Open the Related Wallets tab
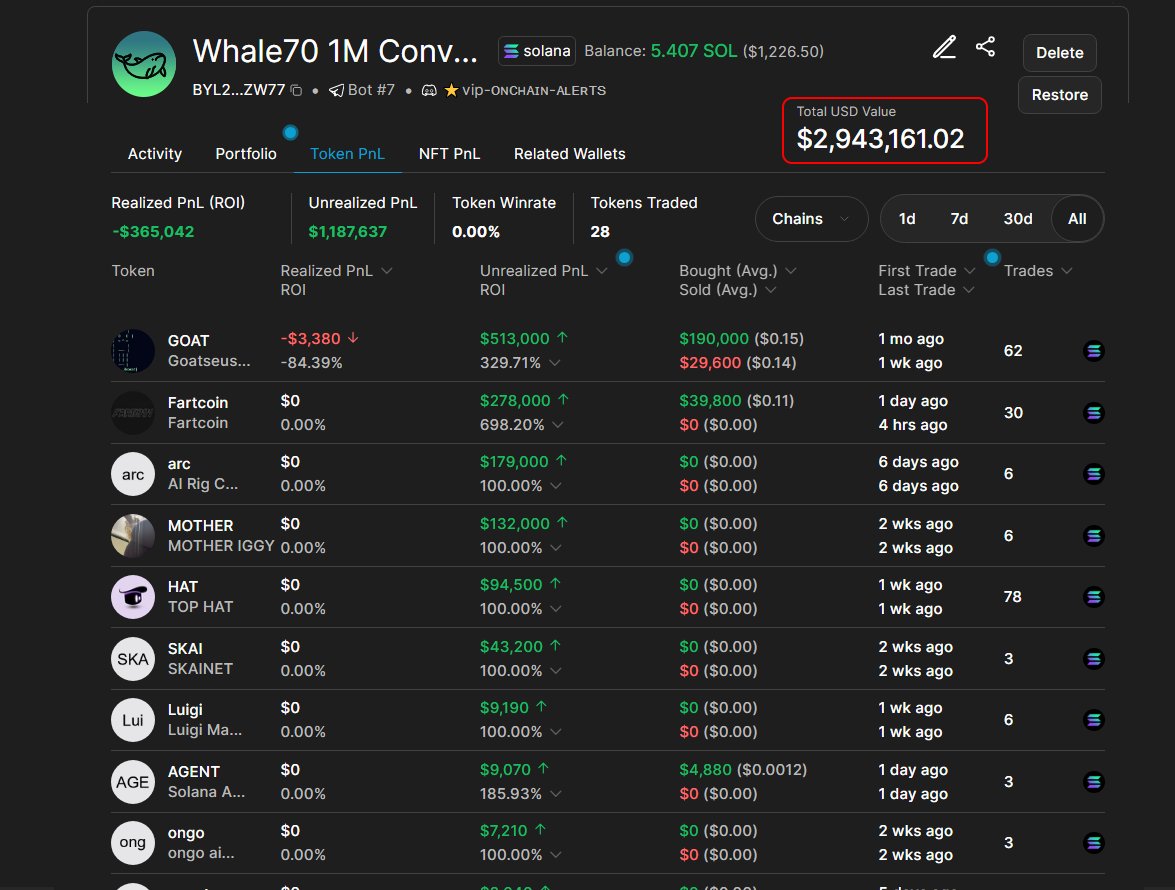The image size is (1175, 890). [570, 154]
